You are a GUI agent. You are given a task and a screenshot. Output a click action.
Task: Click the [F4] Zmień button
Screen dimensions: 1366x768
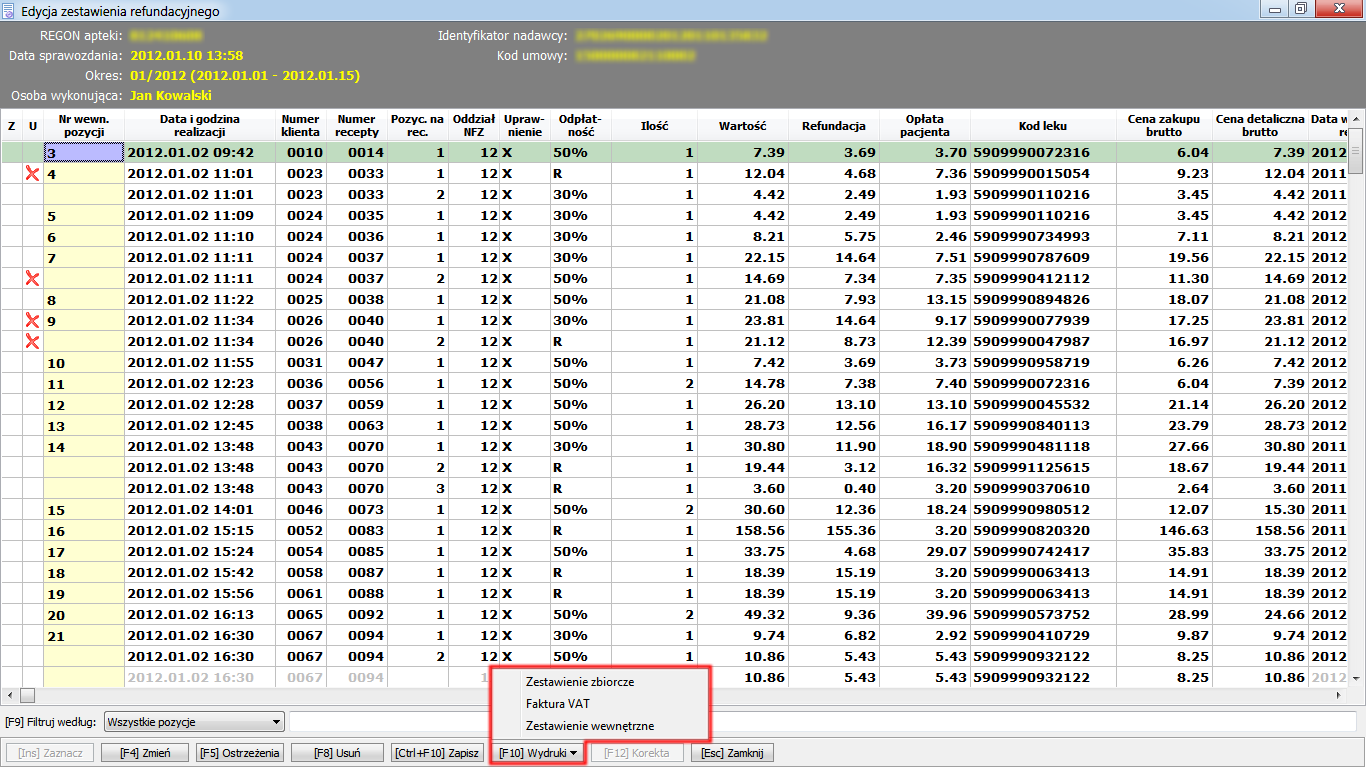pyautogui.click(x=145, y=753)
